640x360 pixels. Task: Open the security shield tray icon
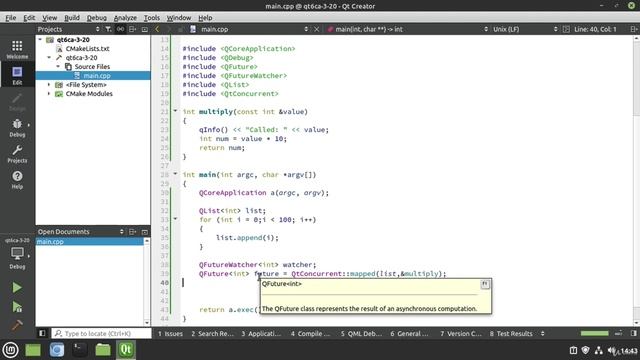click(x=586, y=350)
